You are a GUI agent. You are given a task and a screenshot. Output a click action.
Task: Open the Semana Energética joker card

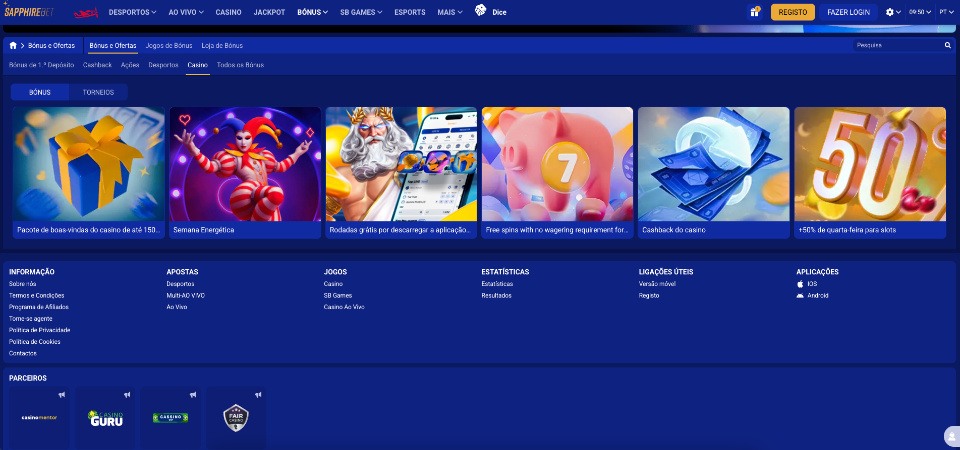click(x=245, y=173)
